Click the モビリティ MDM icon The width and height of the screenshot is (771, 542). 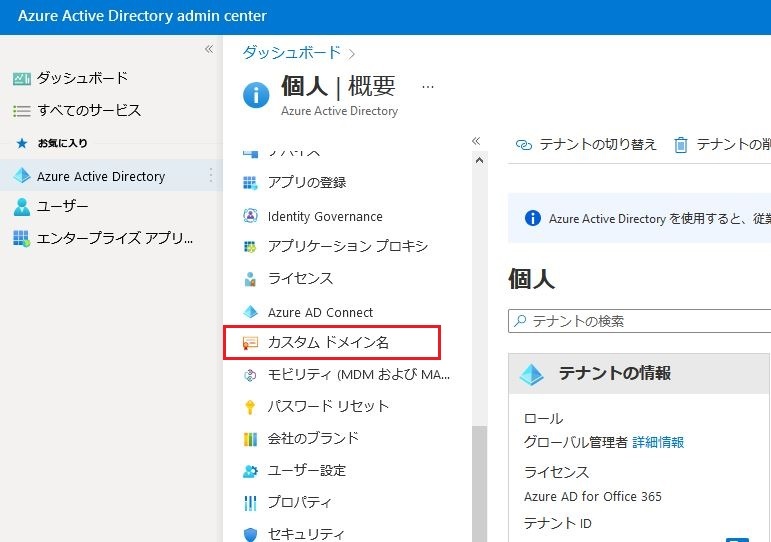point(250,375)
